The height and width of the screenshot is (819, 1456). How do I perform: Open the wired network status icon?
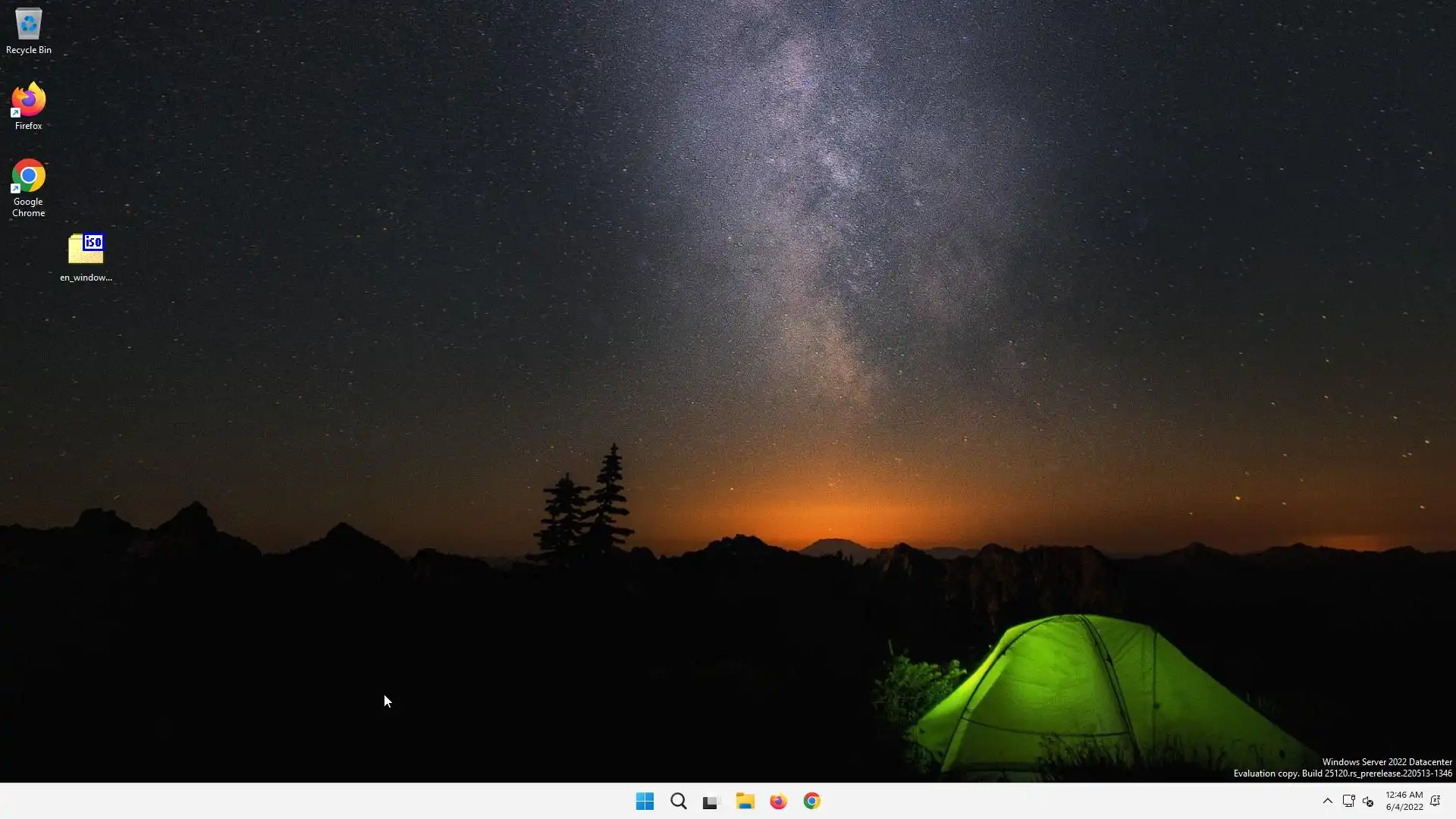pos(1348,801)
